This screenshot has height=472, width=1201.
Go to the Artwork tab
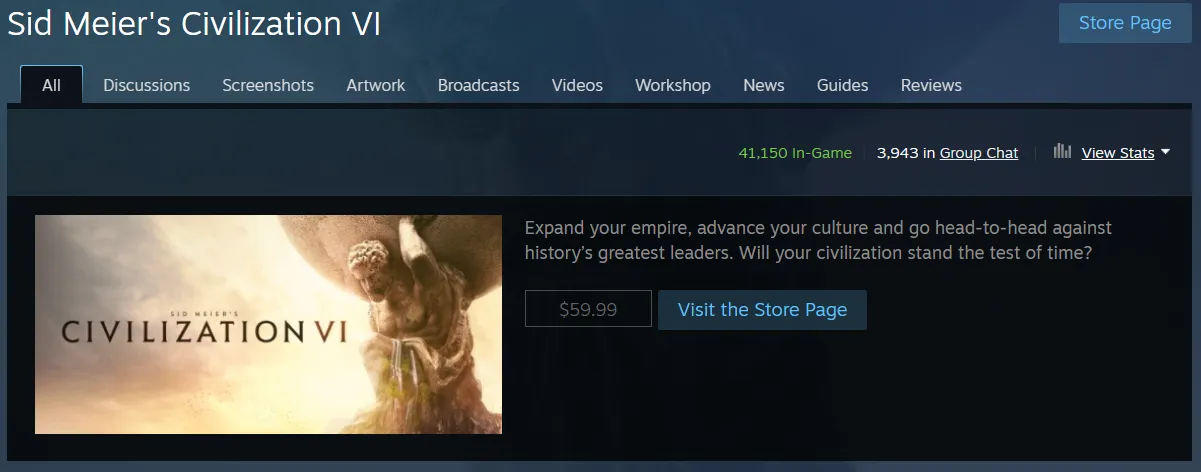tap(376, 85)
